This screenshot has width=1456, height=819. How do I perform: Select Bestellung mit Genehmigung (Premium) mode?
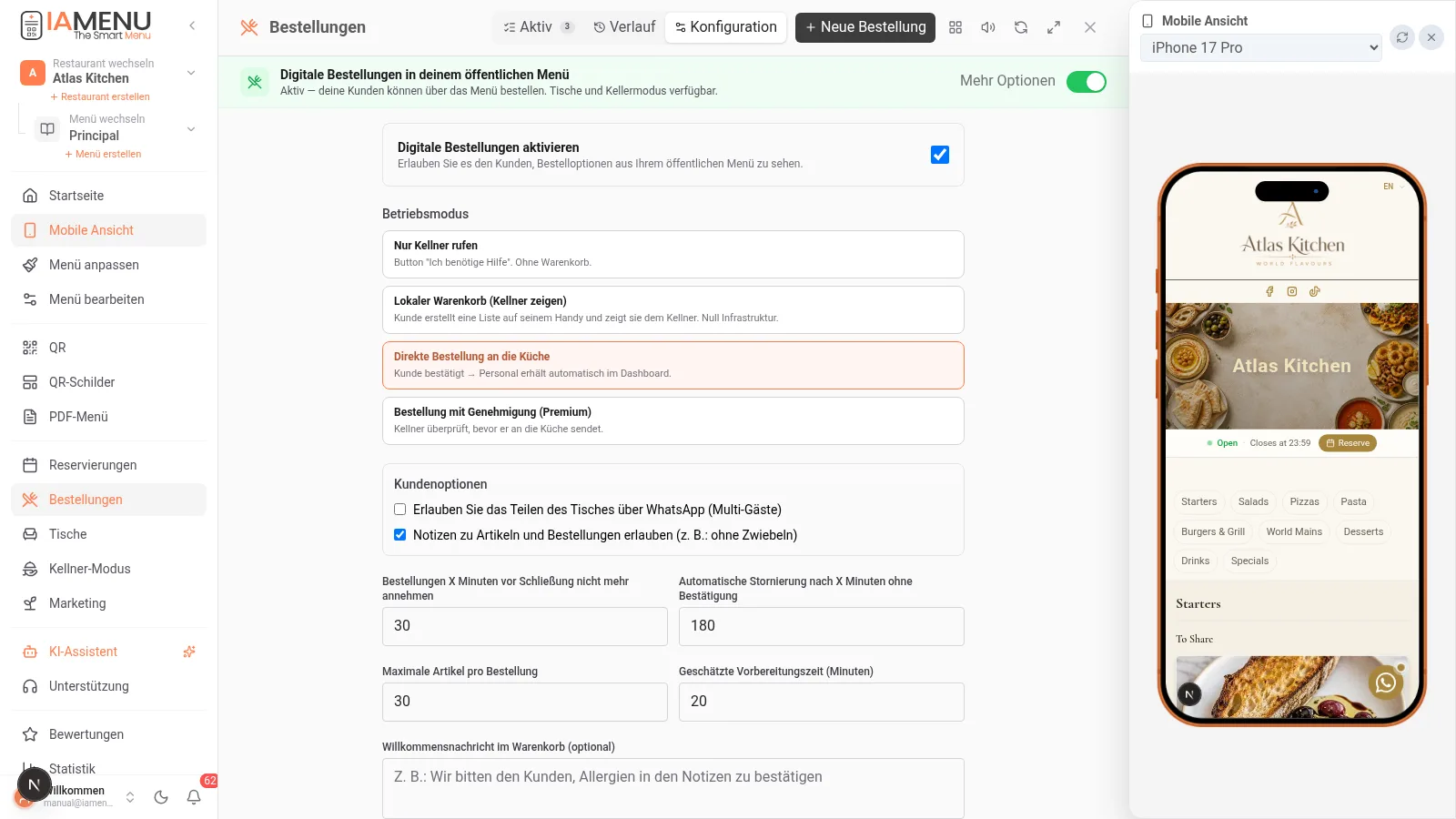point(673,420)
